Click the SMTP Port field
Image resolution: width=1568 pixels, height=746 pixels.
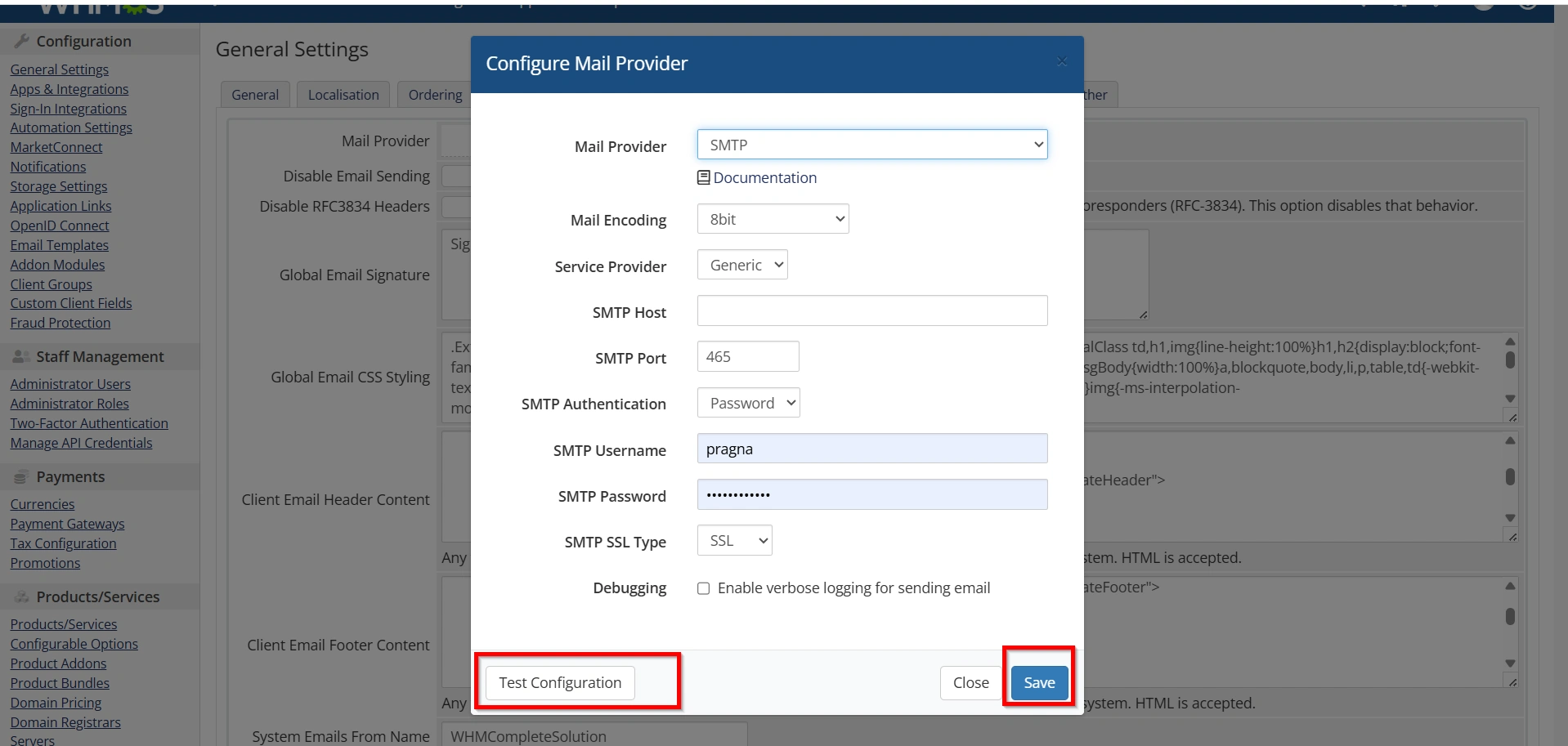(x=748, y=356)
